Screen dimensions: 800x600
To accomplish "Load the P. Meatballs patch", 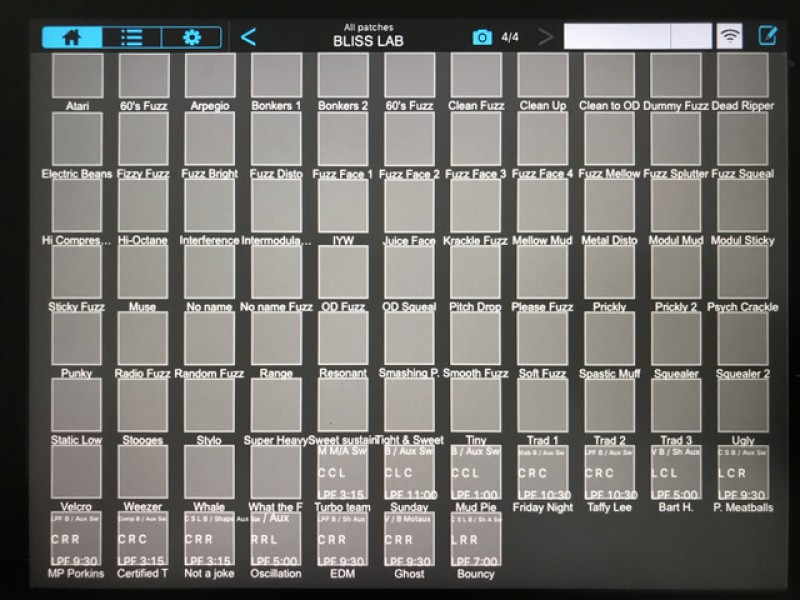I will (x=742, y=472).
